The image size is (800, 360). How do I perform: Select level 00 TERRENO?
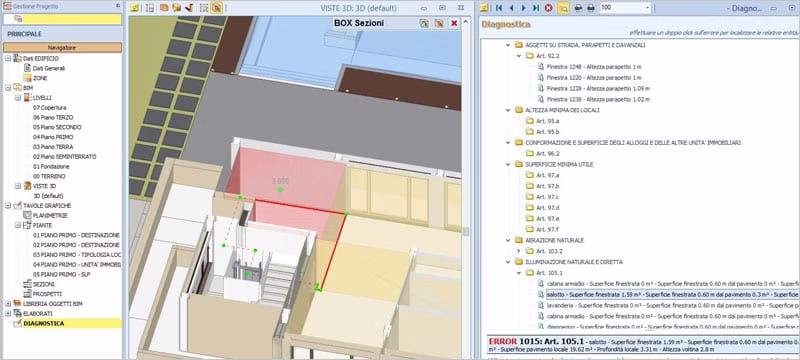(x=49, y=176)
